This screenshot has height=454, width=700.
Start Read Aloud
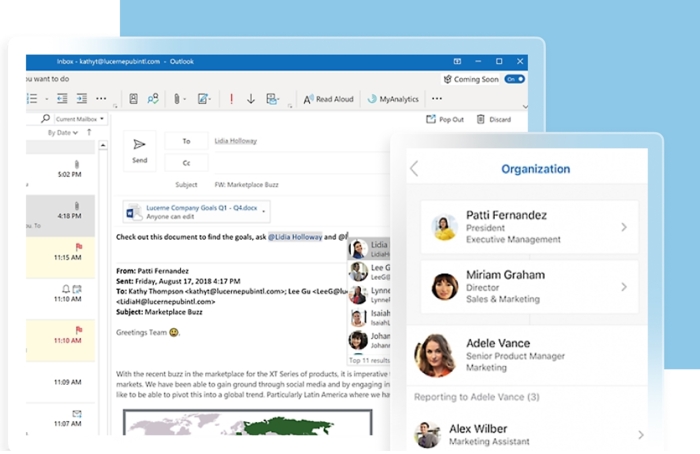point(328,99)
